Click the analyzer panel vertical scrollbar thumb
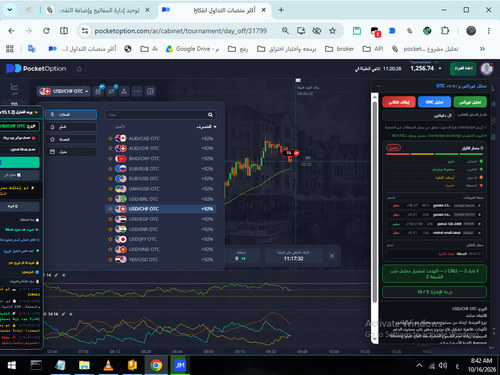 (x=375, y=202)
